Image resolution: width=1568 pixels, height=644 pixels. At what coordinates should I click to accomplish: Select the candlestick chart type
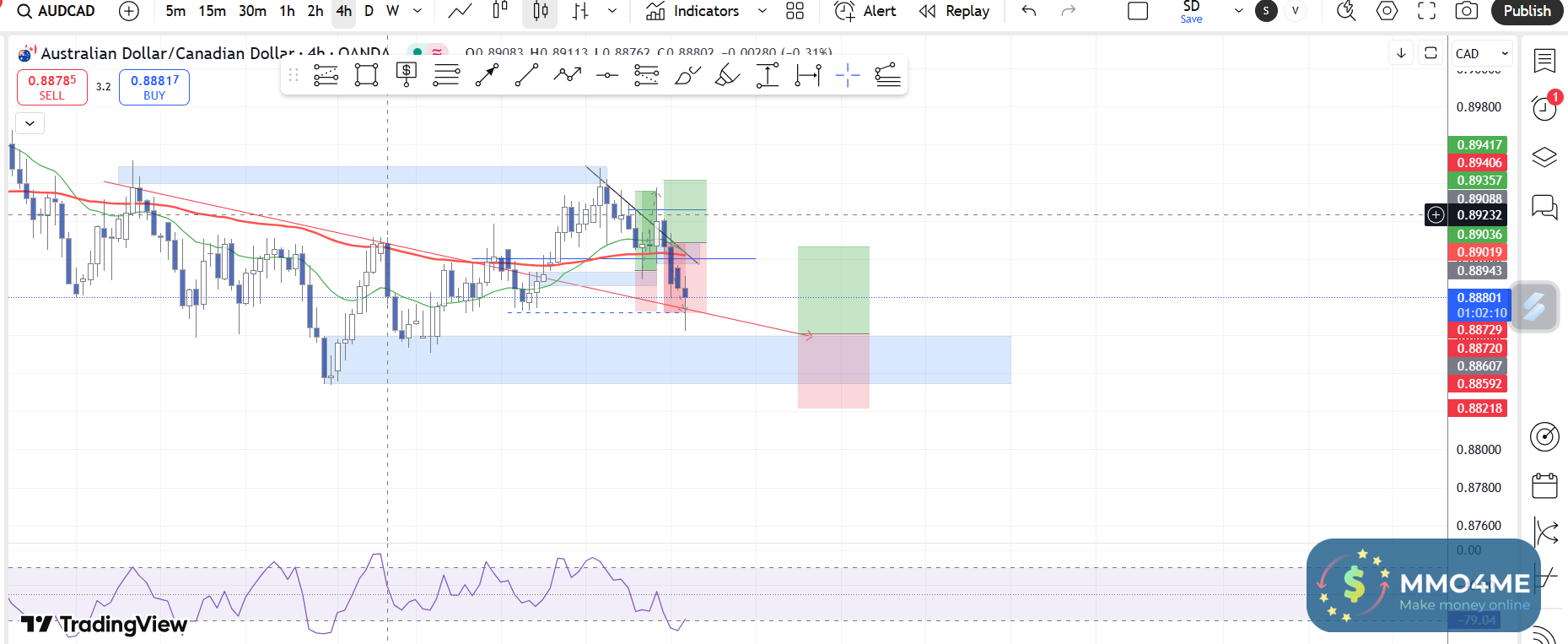541,11
